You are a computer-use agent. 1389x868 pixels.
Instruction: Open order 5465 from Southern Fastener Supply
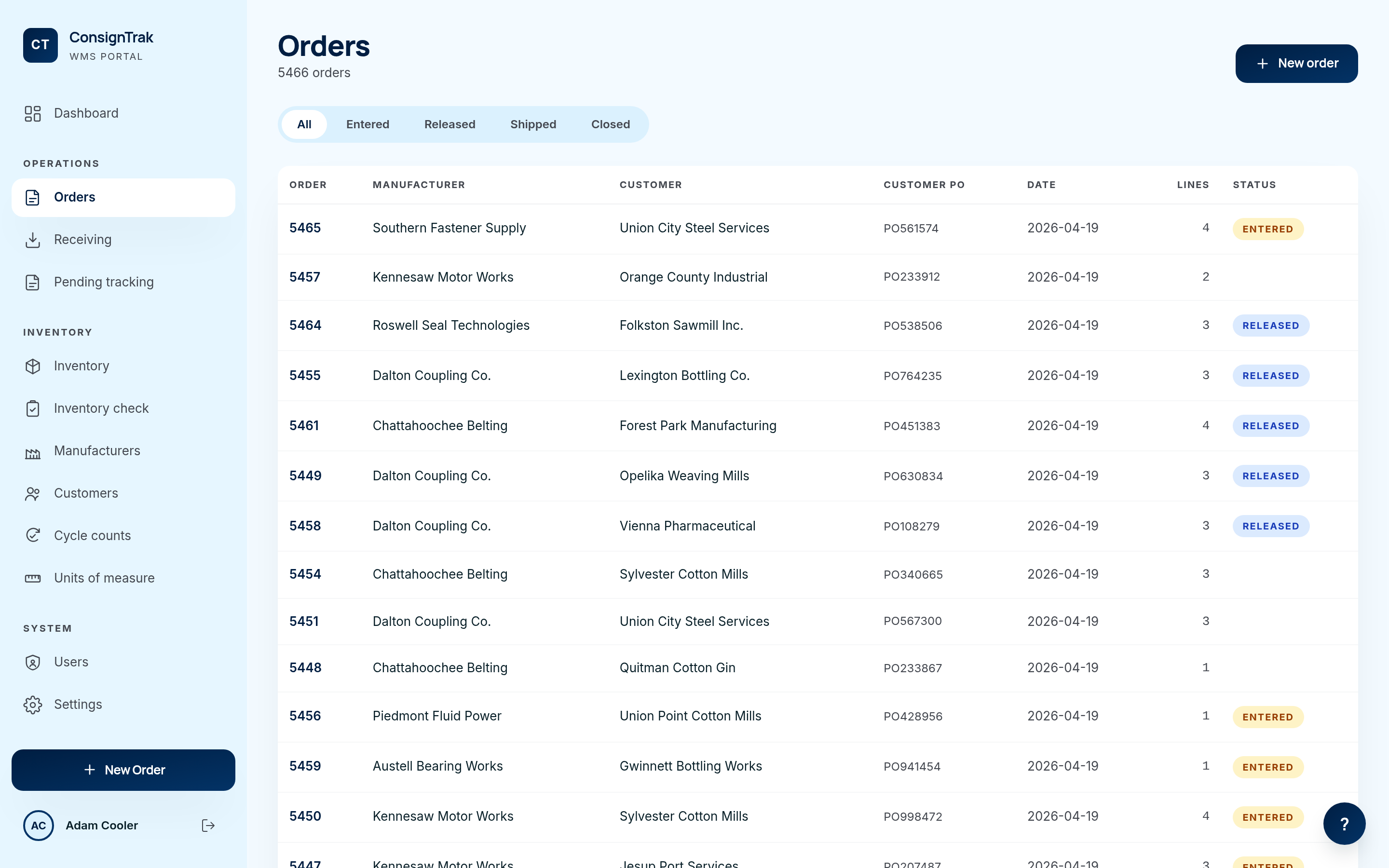click(x=574, y=228)
